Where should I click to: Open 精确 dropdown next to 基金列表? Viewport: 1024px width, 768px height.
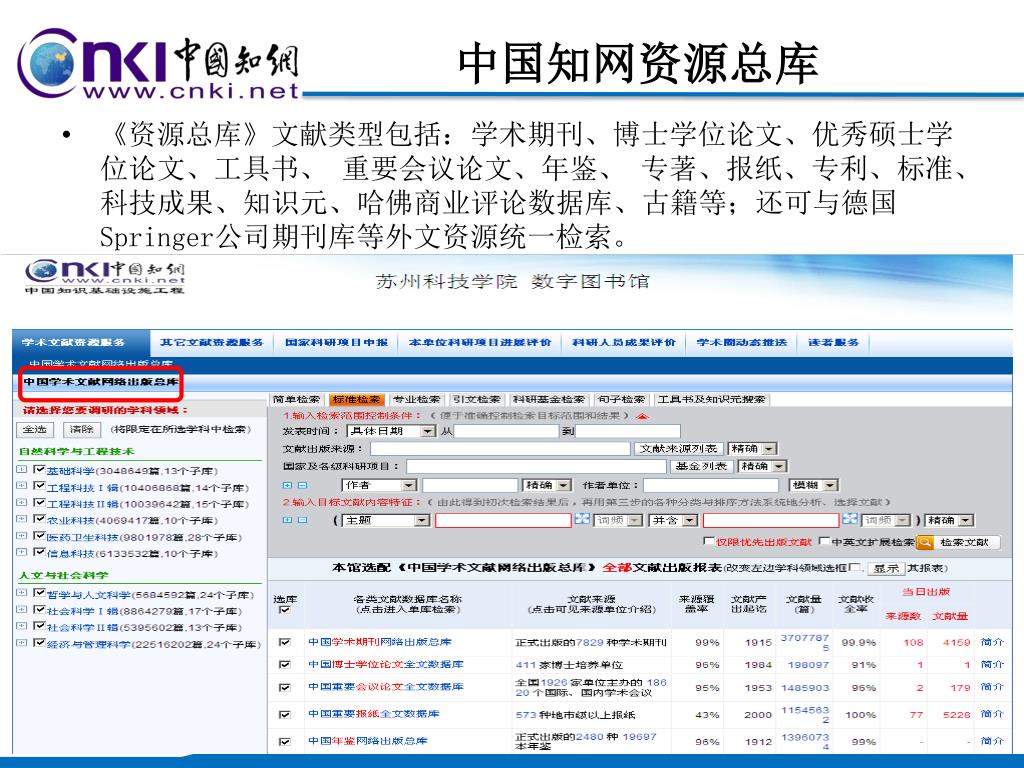(763, 466)
